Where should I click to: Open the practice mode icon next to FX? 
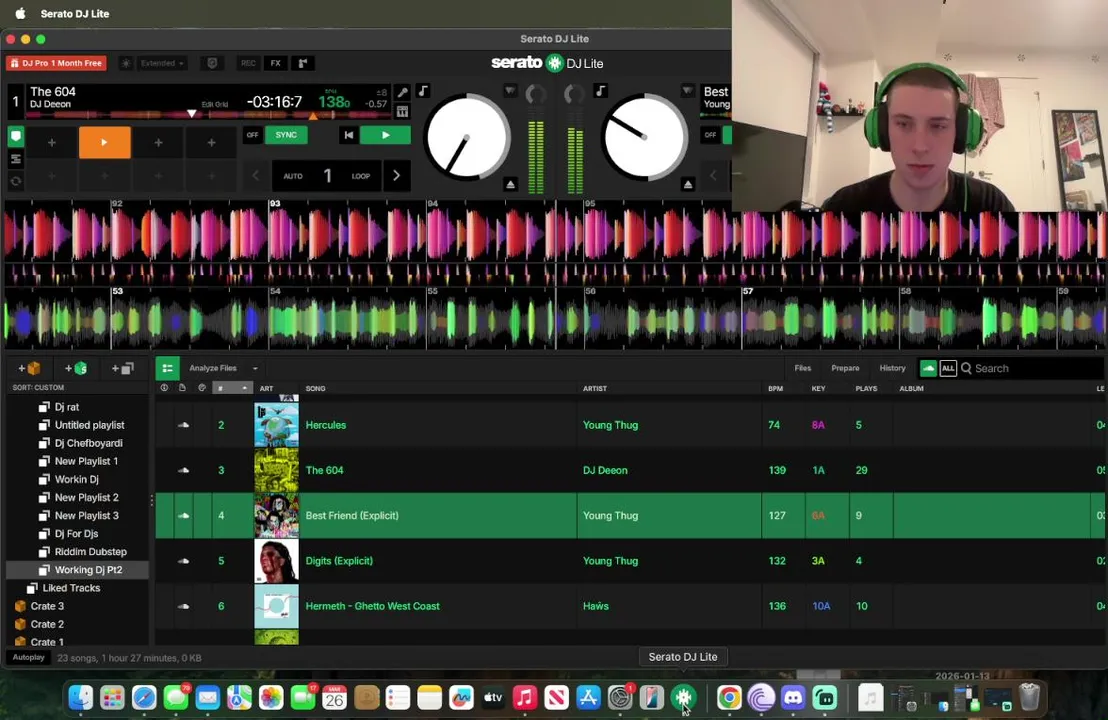pyautogui.click(x=303, y=63)
